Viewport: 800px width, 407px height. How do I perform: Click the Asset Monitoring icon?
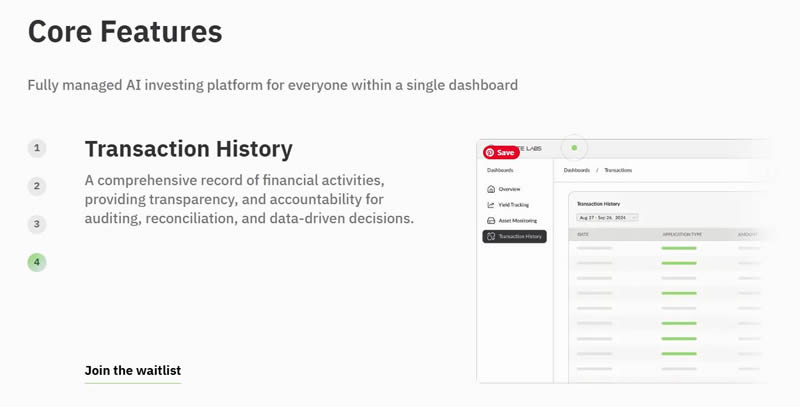coord(491,220)
